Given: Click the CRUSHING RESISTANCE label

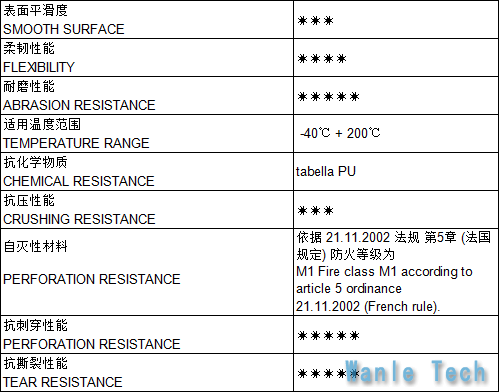Looking at the screenshot, I should tap(79, 219).
